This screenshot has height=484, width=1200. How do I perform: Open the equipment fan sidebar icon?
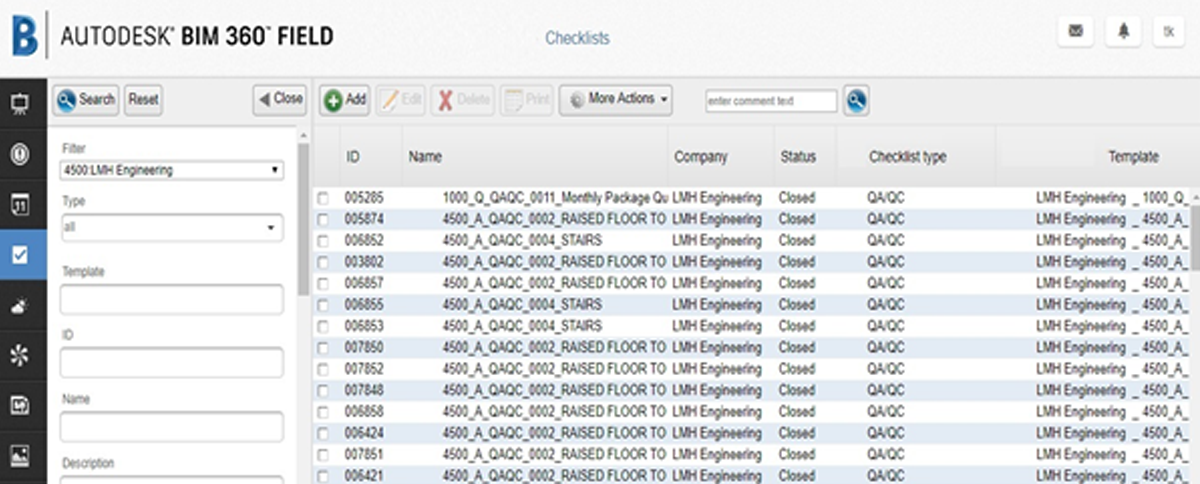tap(20, 356)
